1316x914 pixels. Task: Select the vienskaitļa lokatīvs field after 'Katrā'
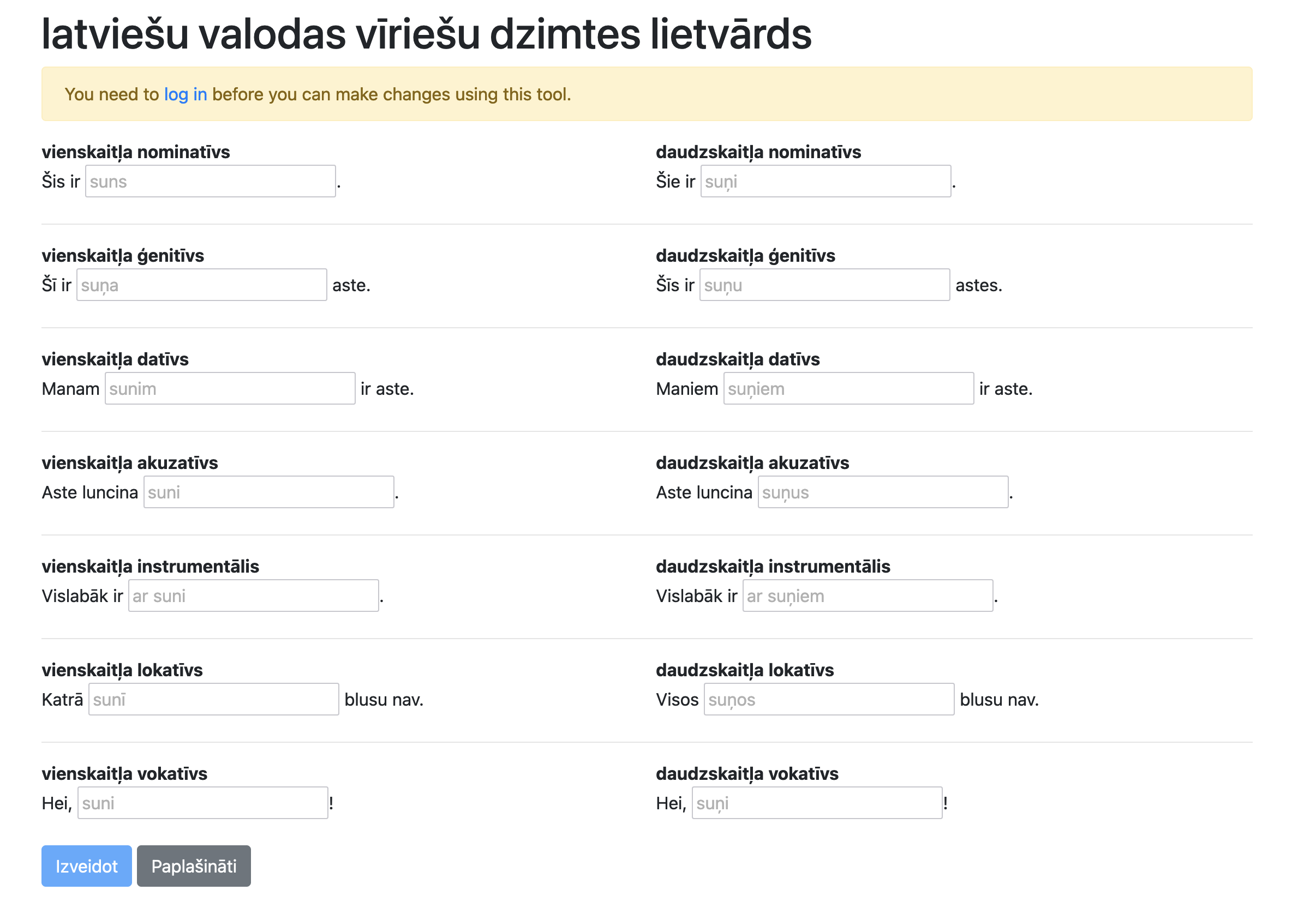[x=214, y=699]
